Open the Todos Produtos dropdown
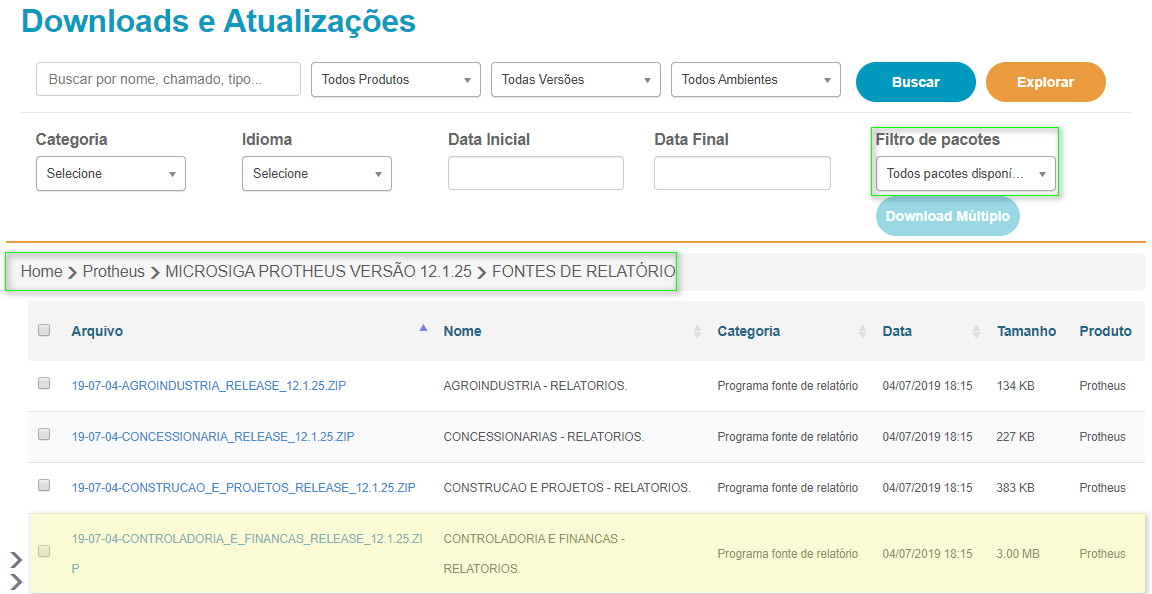 click(x=396, y=79)
